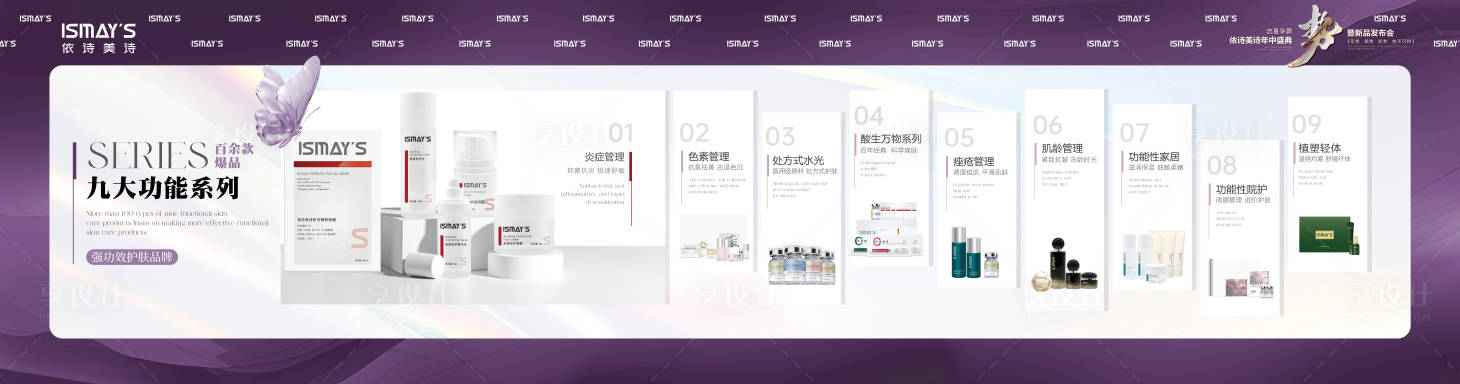Click the 强功效护肤品牌 pill label
This screenshot has height=384, width=1460.
click(133, 257)
